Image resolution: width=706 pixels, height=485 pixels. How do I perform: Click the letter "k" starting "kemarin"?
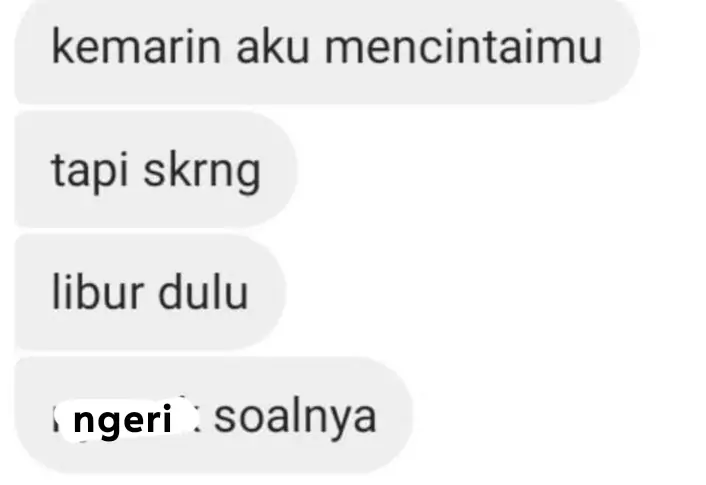pos(61,46)
